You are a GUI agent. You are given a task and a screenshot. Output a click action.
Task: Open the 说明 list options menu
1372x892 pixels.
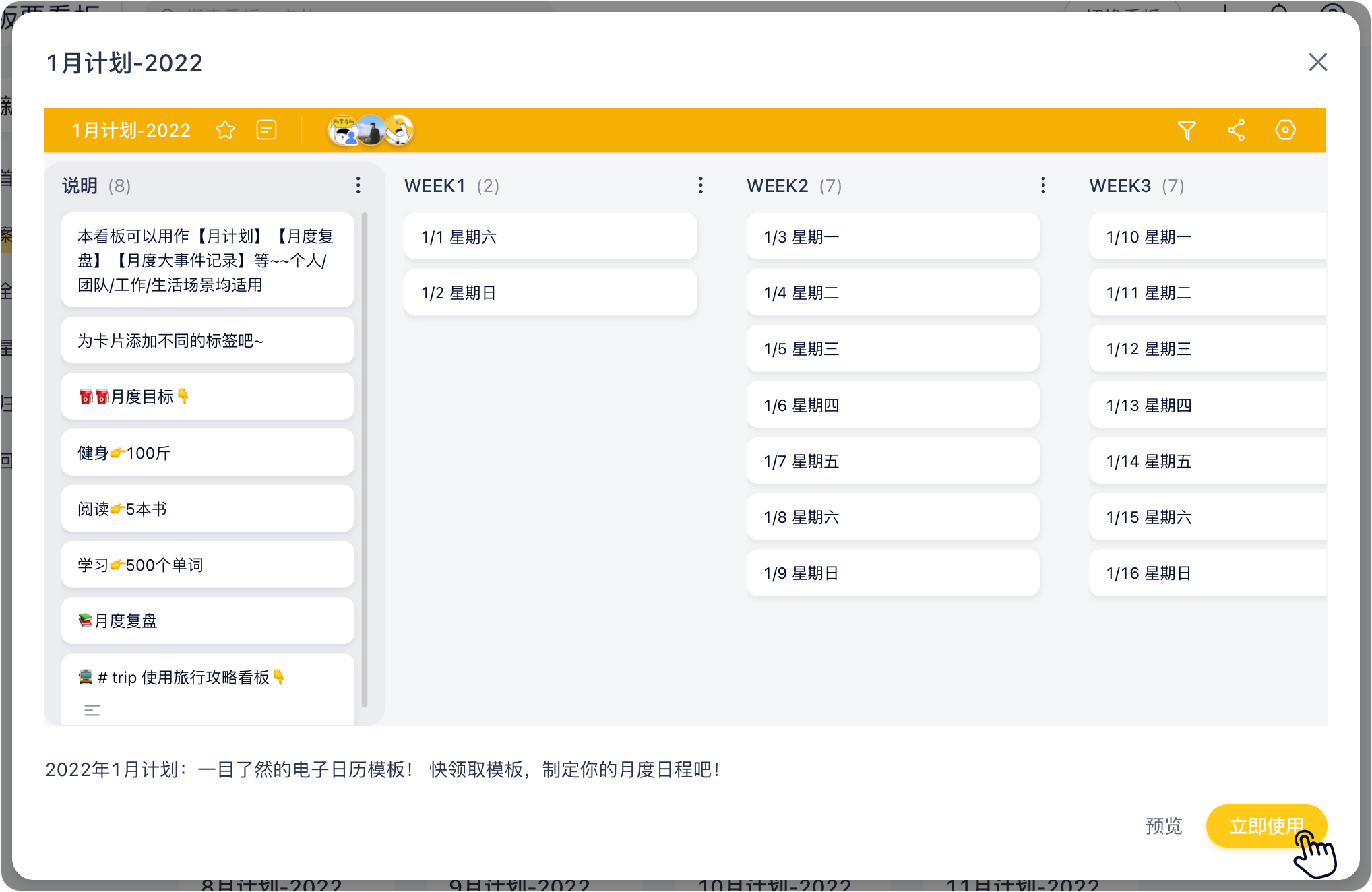pyautogui.click(x=358, y=185)
